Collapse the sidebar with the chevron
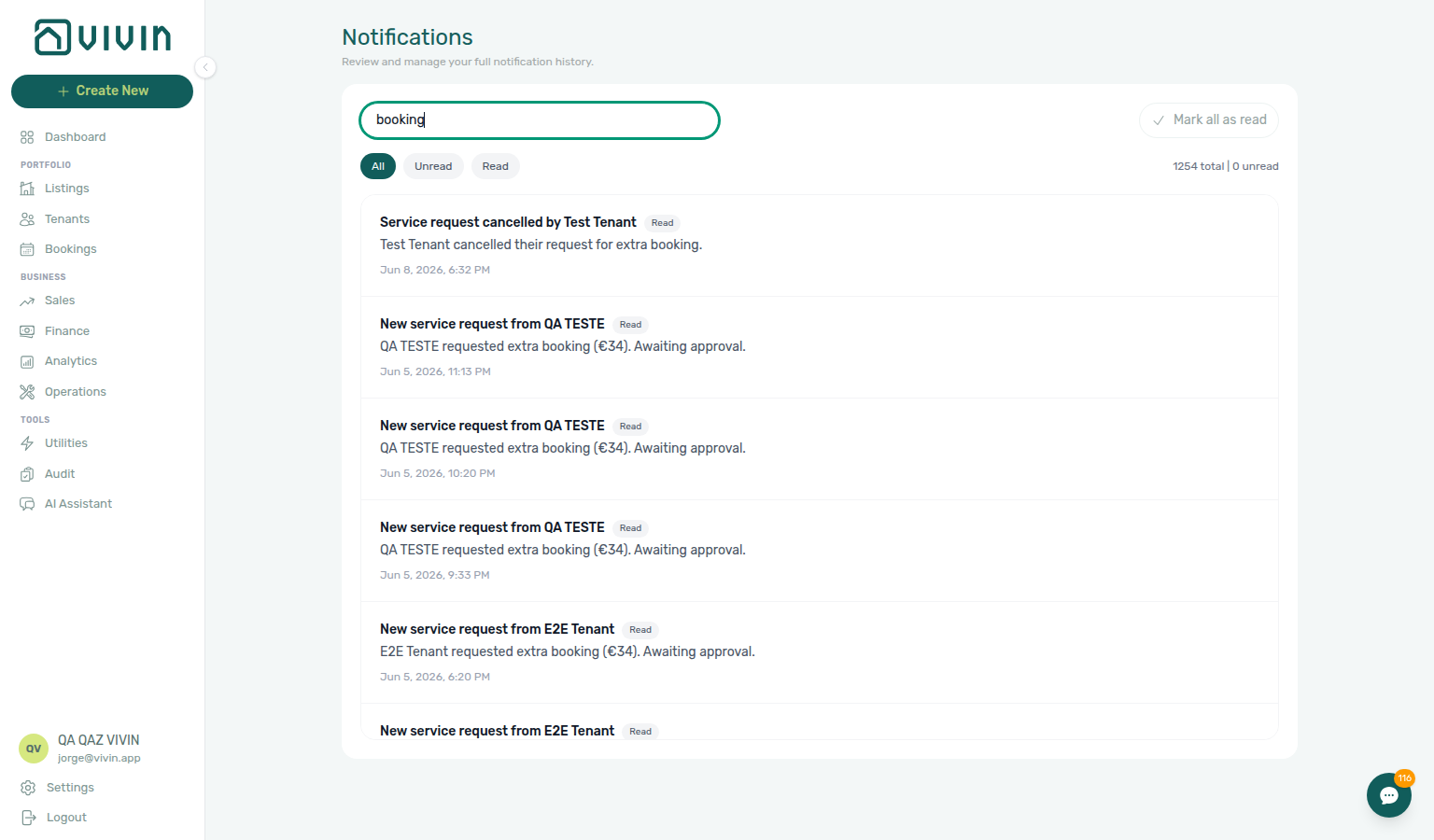 (205, 67)
